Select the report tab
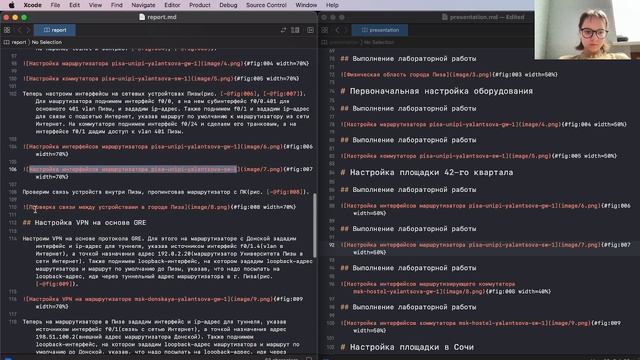 (x=55, y=30)
